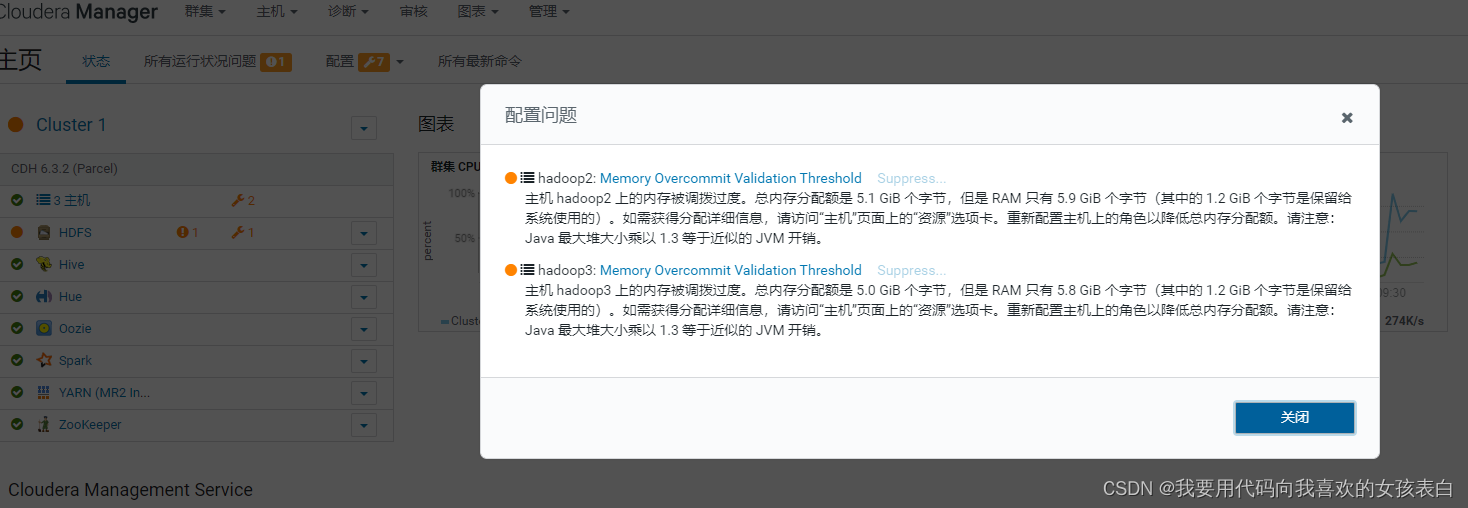Click the Cloudera Manager logo
The width and height of the screenshot is (1468, 508).
click(x=79, y=12)
